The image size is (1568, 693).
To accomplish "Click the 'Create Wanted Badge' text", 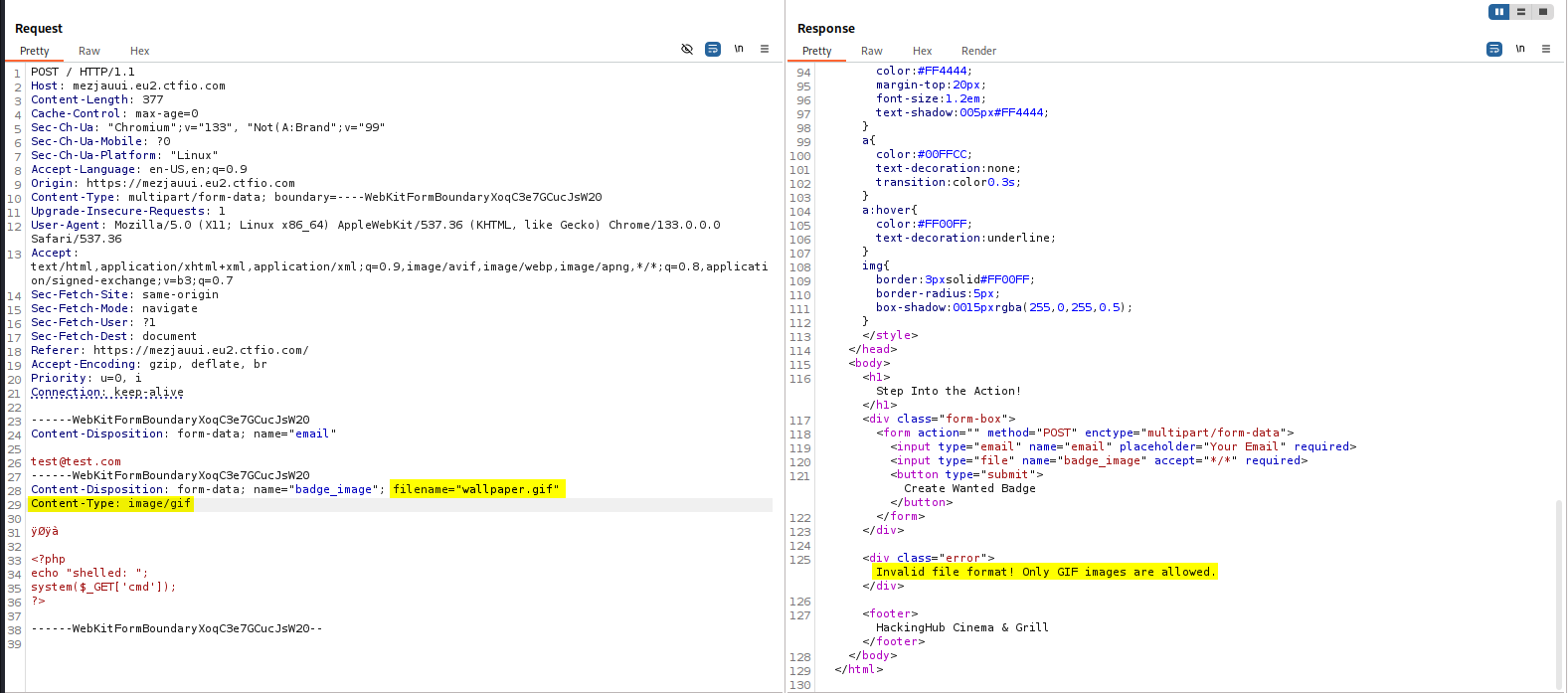I will [x=970, y=488].
